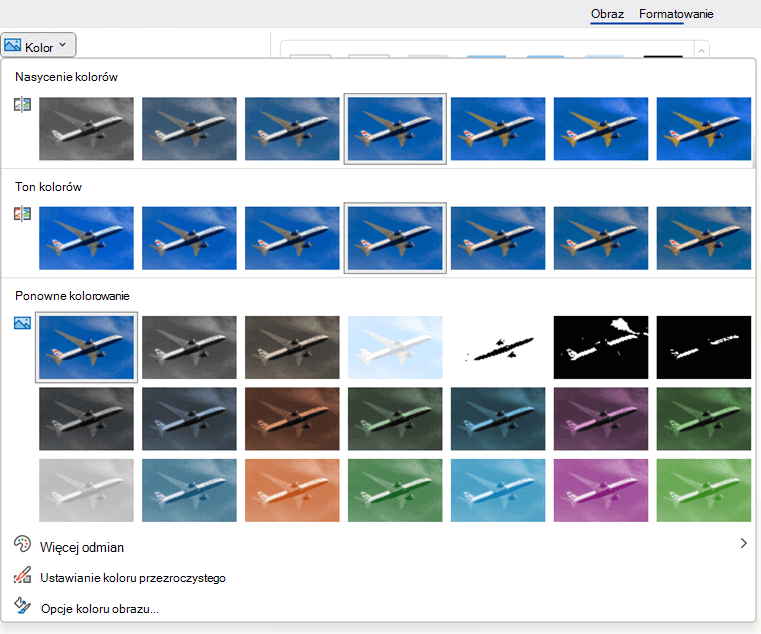The width and height of the screenshot is (761, 634).
Task: Choose the light gray recolor thumbnail
Action: pyautogui.click(x=86, y=490)
